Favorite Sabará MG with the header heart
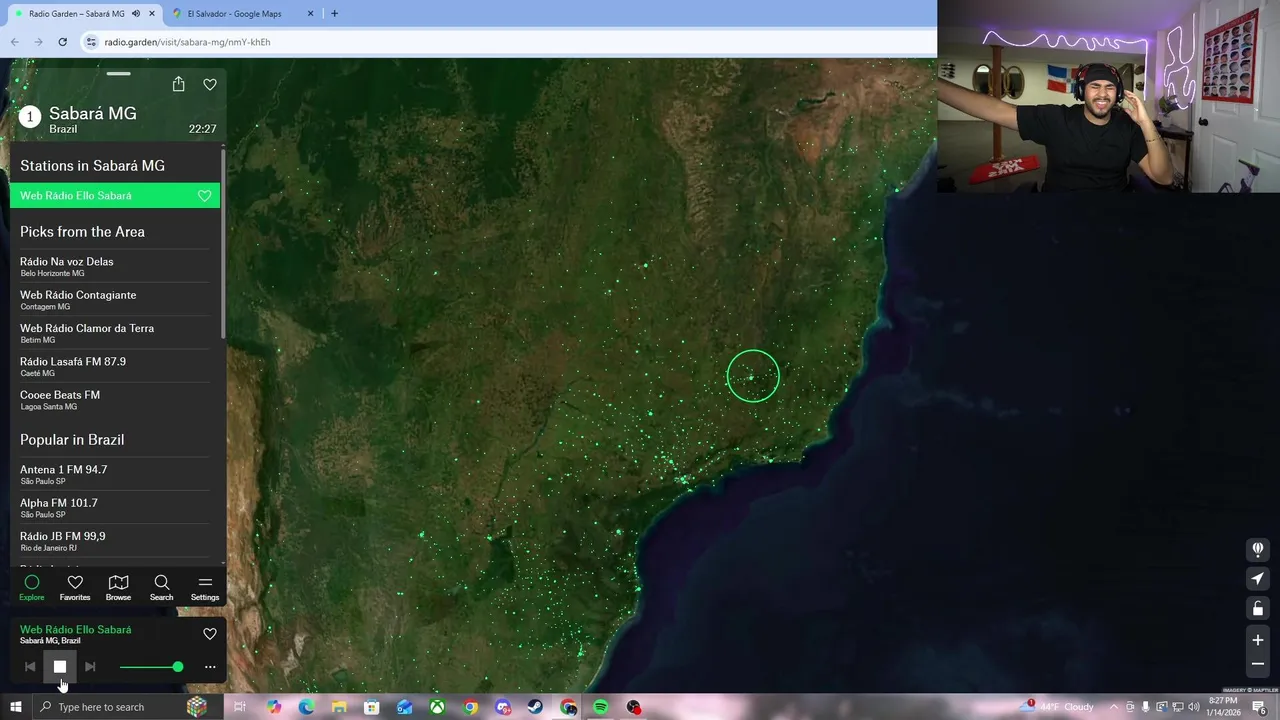The height and width of the screenshot is (720, 1280). coord(210,85)
